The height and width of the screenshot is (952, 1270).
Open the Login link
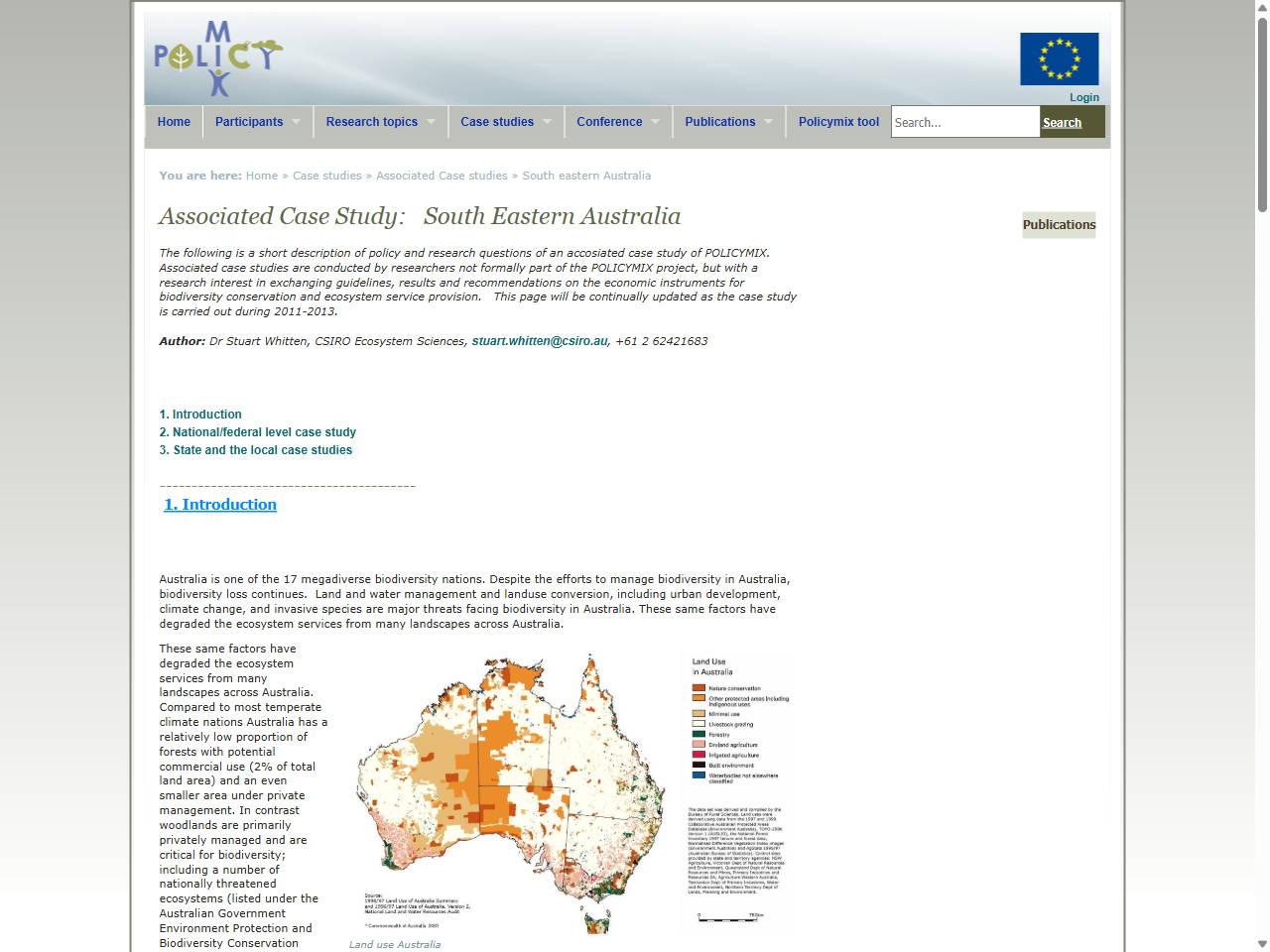click(1083, 97)
